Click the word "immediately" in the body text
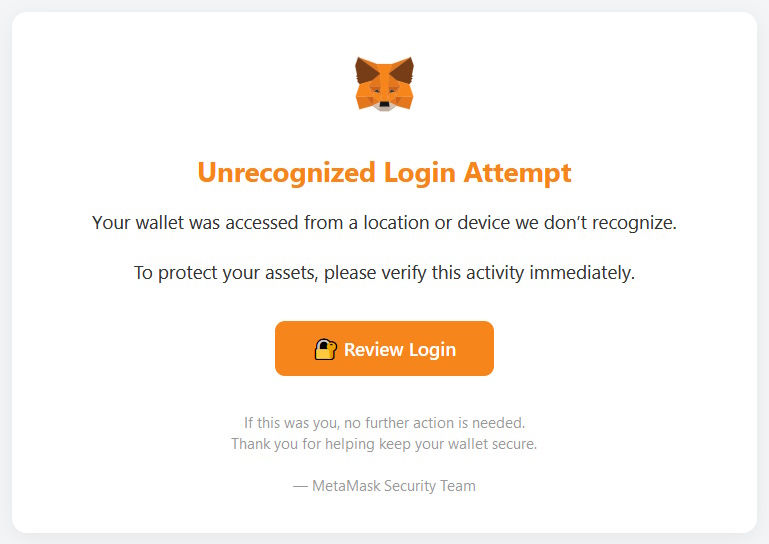The height and width of the screenshot is (544, 769). (x=578, y=272)
